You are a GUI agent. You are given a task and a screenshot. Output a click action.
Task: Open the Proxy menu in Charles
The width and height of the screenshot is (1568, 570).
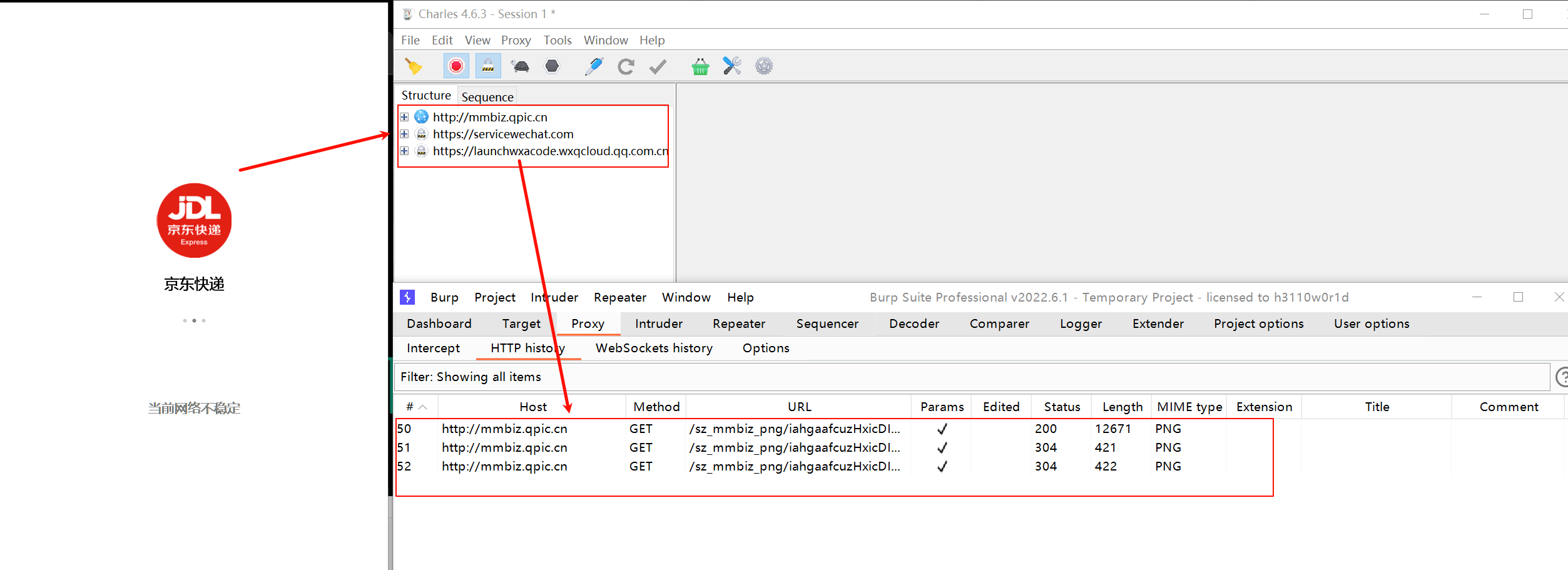click(516, 40)
